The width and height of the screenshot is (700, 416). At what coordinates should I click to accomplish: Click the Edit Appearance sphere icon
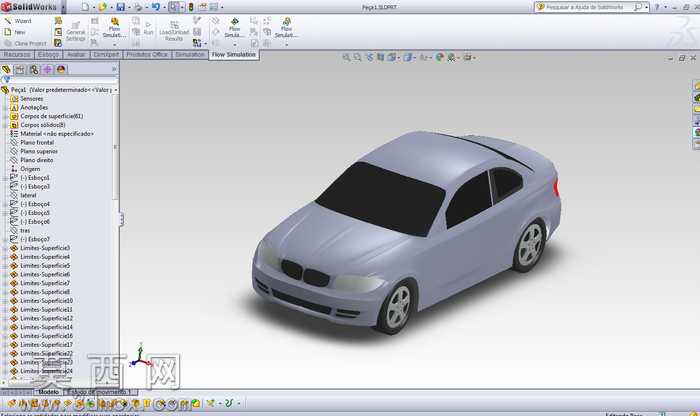tap(440, 58)
